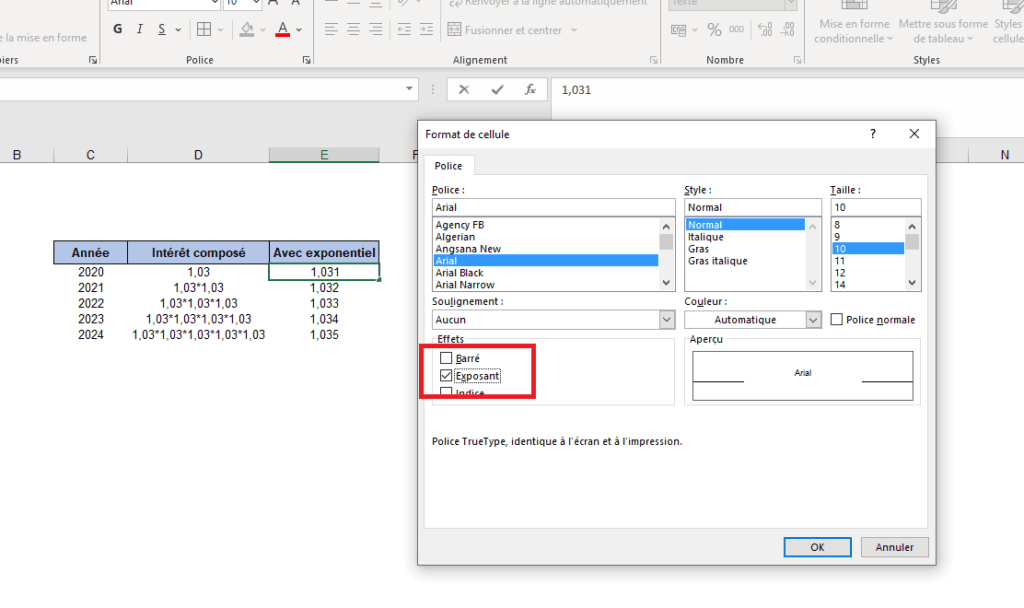The height and width of the screenshot is (608, 1024).
Task: Click the Style input field
Action: (x=752, y=207)
